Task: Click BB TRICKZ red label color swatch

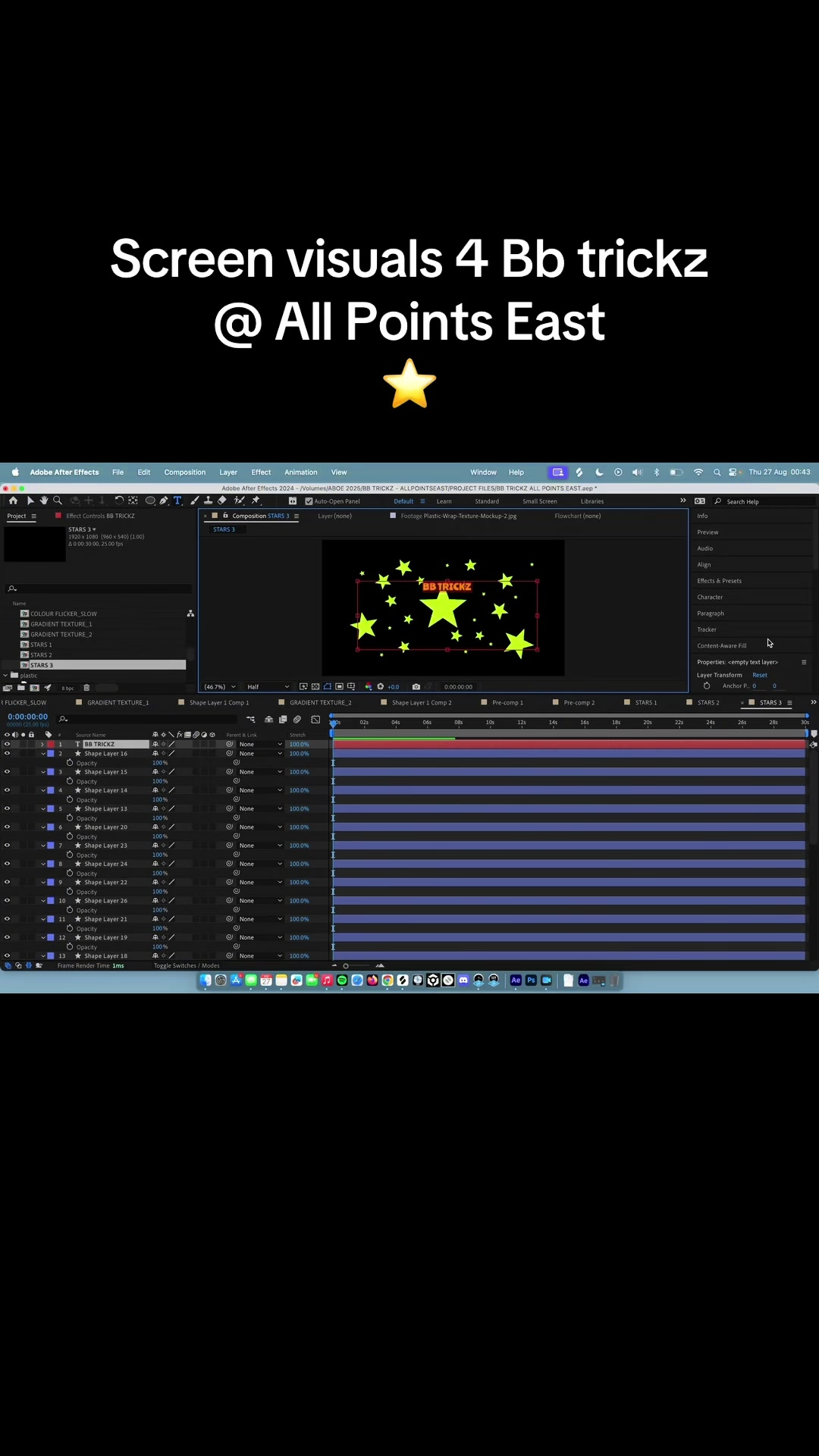Action: click(x=51, y=745)
